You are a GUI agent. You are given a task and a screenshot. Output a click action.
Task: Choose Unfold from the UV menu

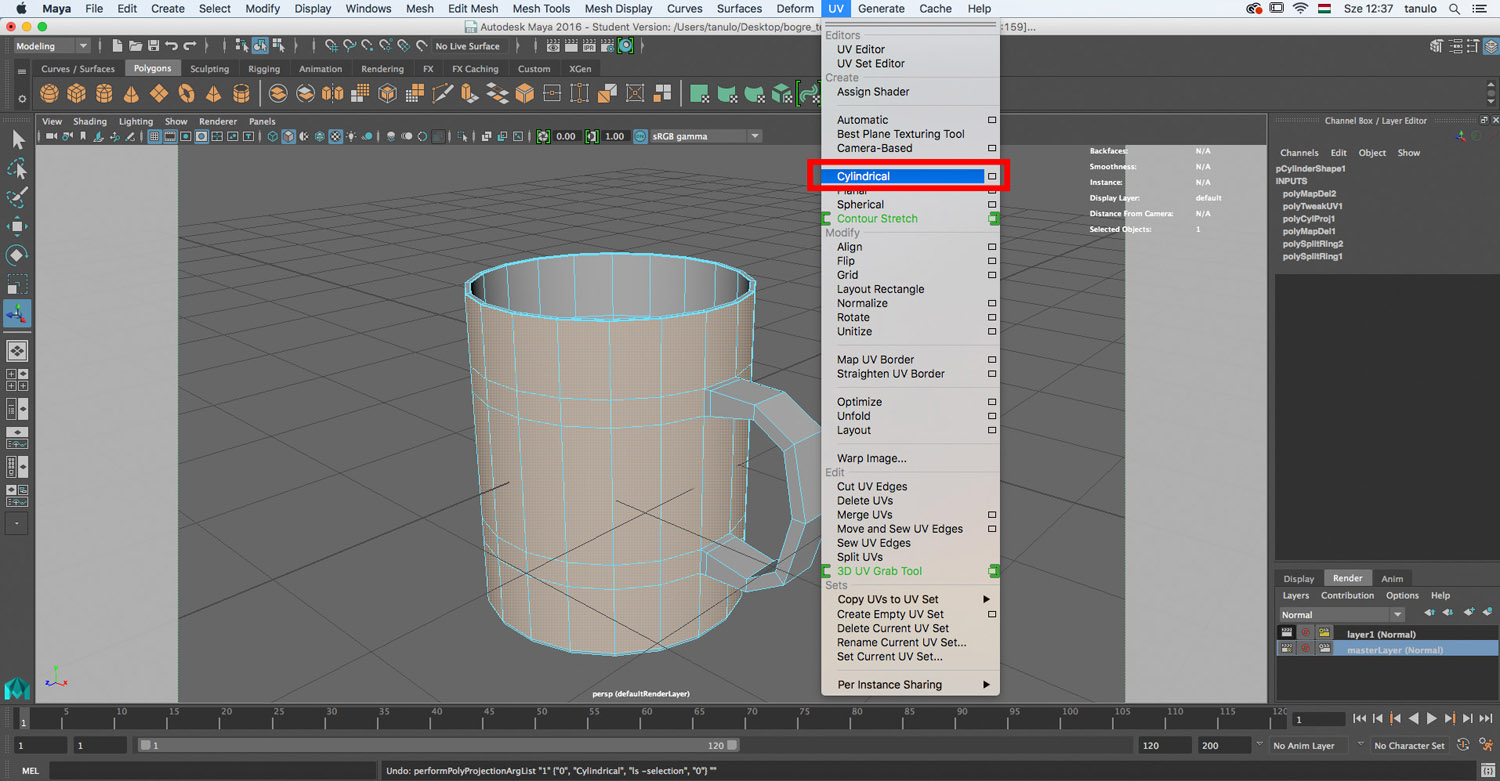(x=853, y=416)
